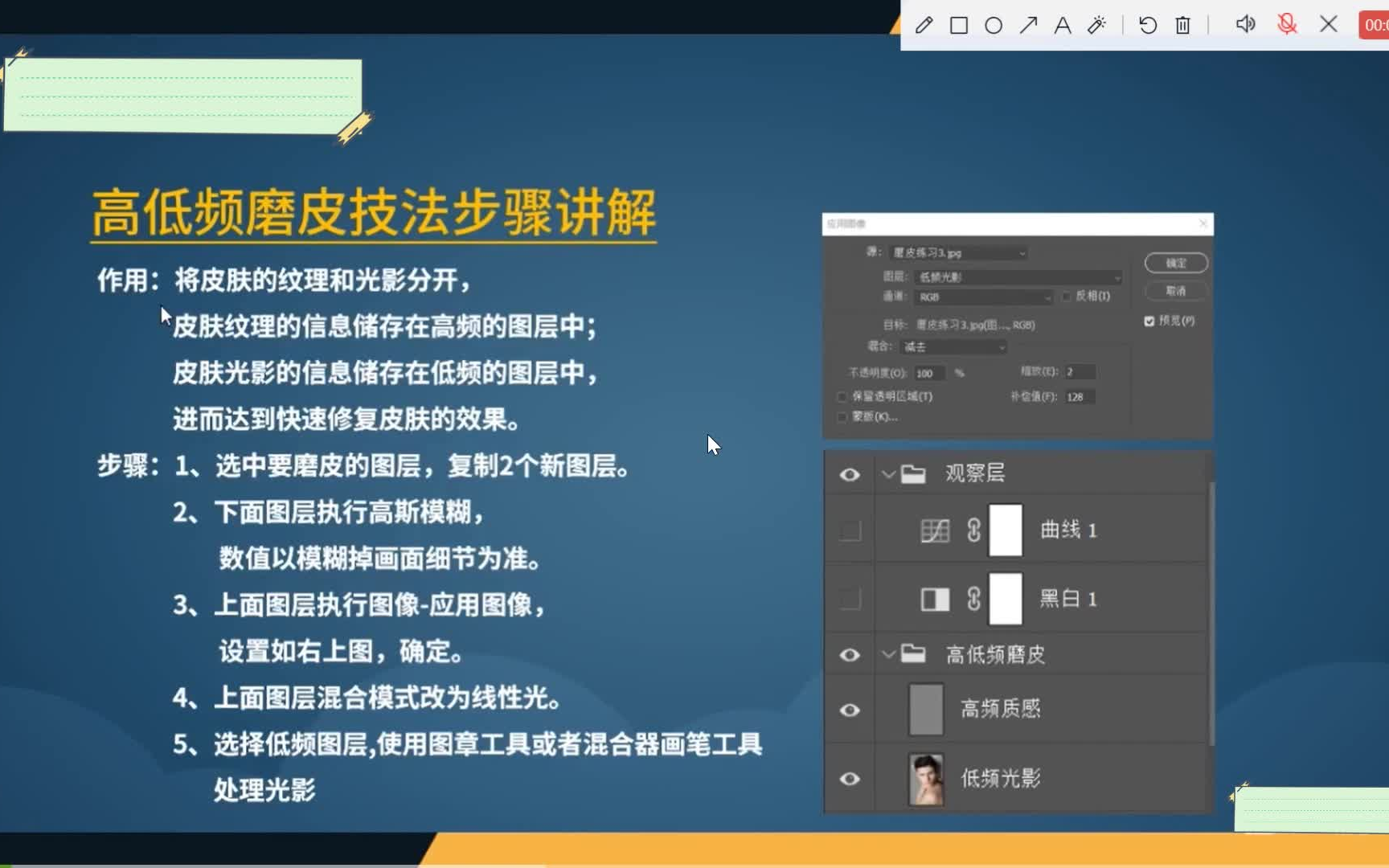Collapse the 观察层 group chevron
The width and height of the screenshot is (1389, 868).
click(888, 474)
